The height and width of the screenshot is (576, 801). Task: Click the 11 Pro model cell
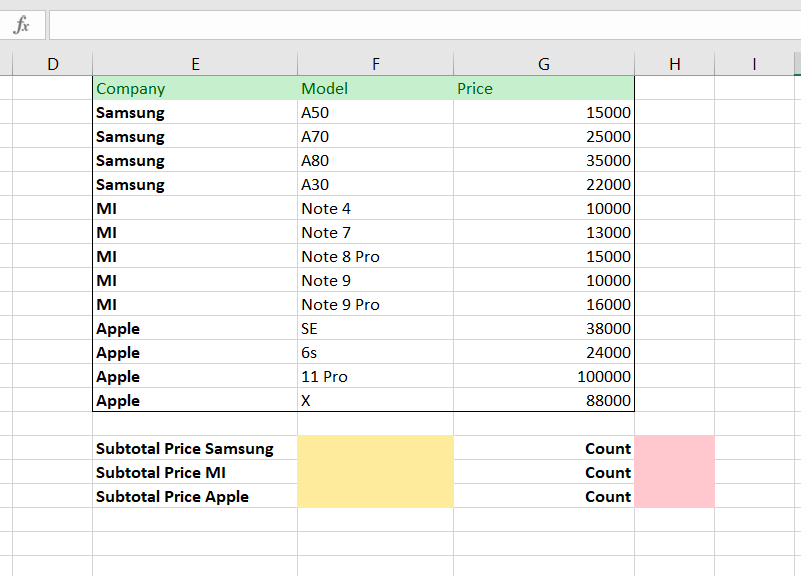point(375,376)
